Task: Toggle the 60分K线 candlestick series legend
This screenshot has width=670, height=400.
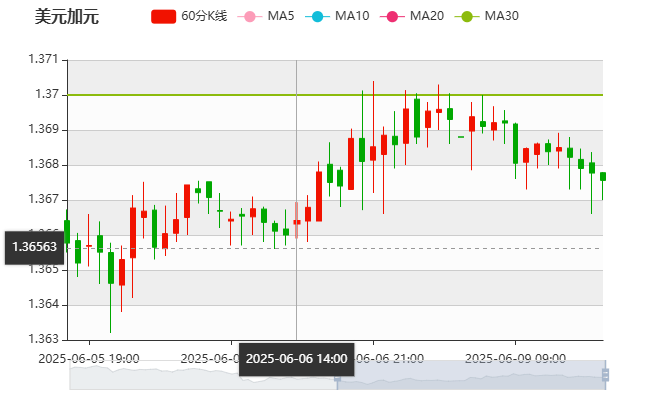Action: pos(189,16)
